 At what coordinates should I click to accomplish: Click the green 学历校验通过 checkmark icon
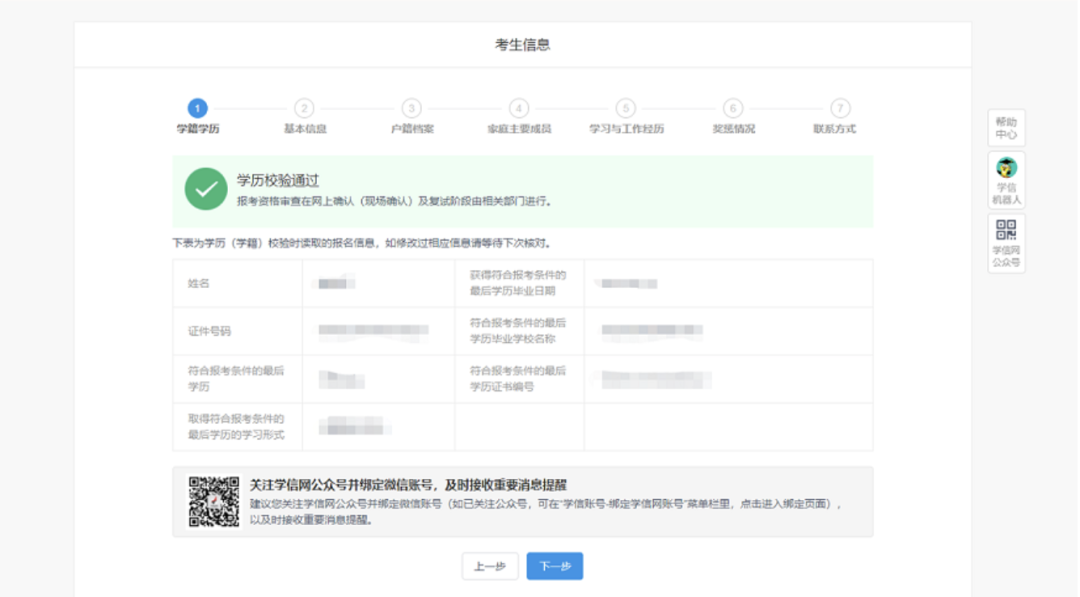point(206,189)
